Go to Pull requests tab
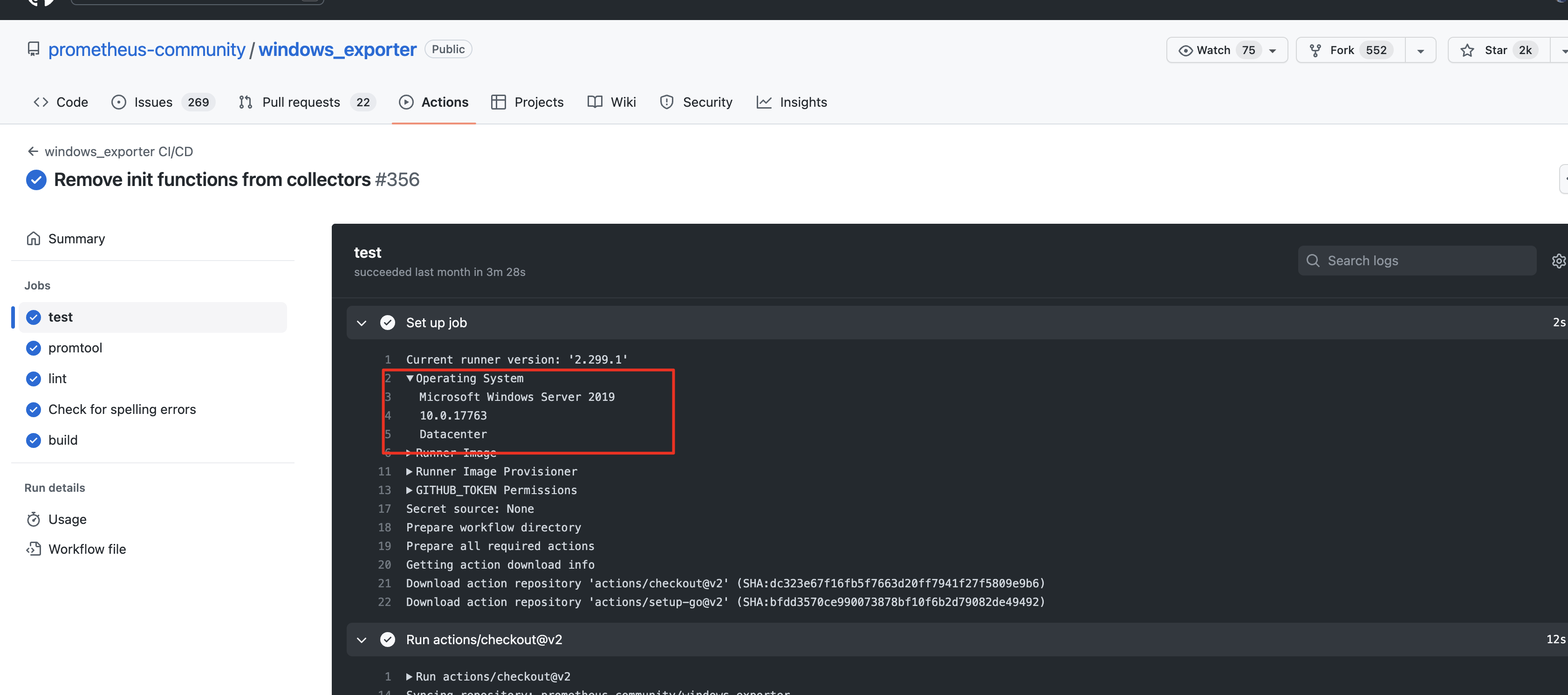 pyautogui.click(x=307, y=103)
